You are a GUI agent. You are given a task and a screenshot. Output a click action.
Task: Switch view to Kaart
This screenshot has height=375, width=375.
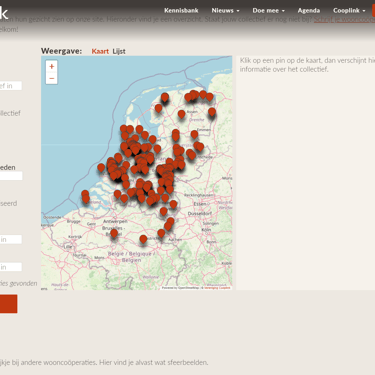point(100,51)
